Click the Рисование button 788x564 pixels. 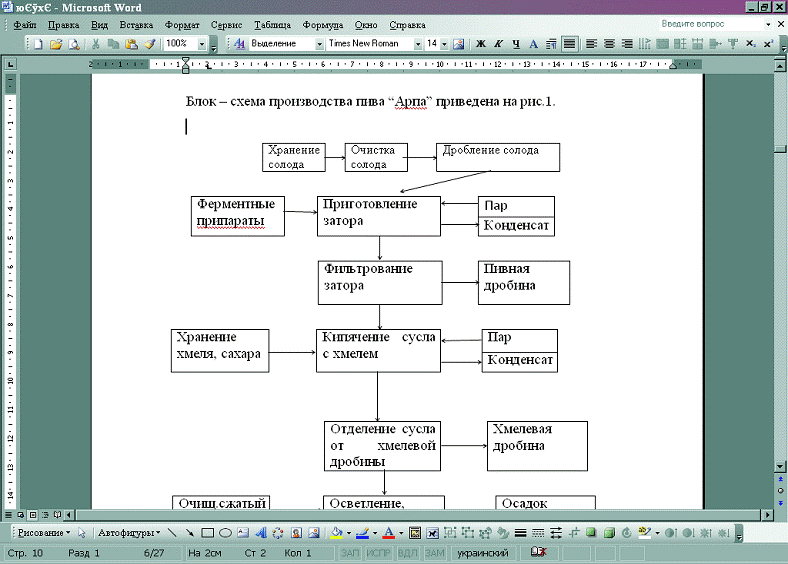pos(44,533)
